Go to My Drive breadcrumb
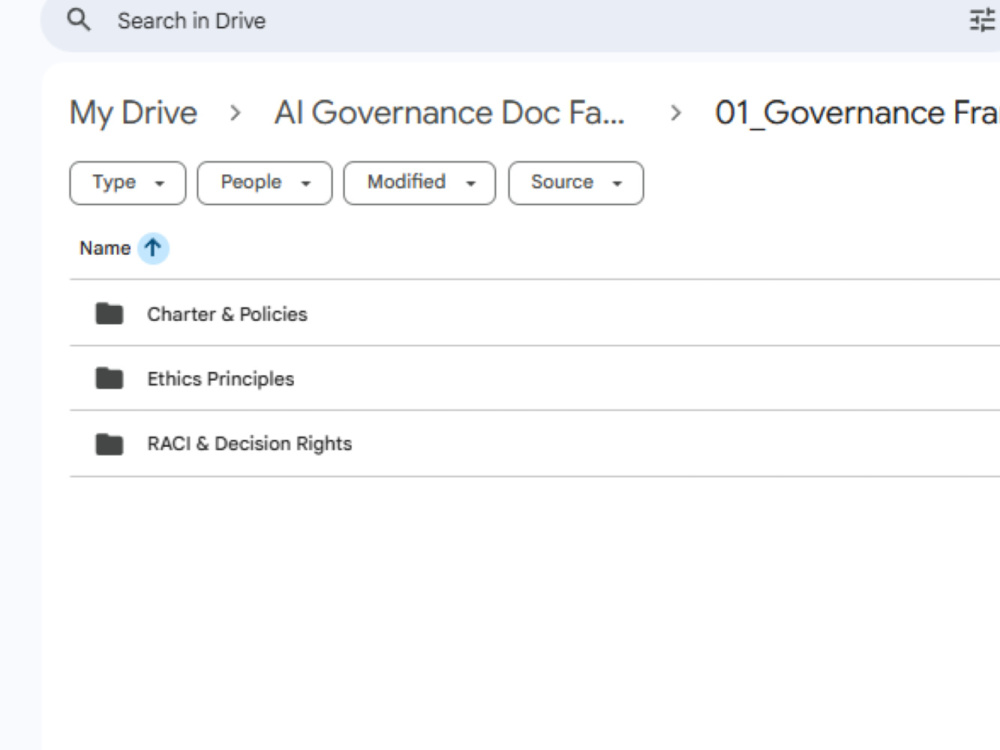Screen dimensions: 1000x750 (x=133, y=113)
